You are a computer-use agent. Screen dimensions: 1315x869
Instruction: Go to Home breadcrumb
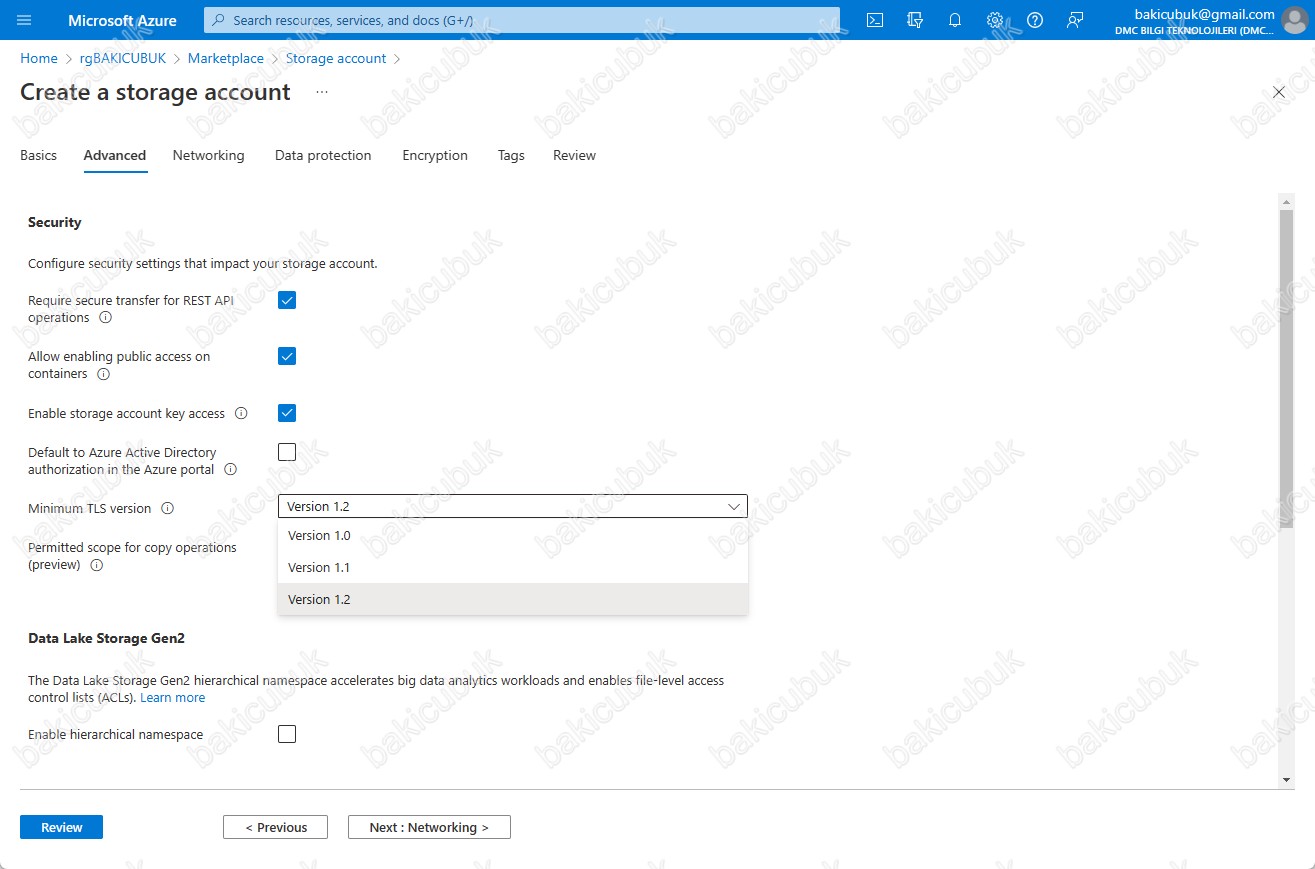click(x=39, y=59)
